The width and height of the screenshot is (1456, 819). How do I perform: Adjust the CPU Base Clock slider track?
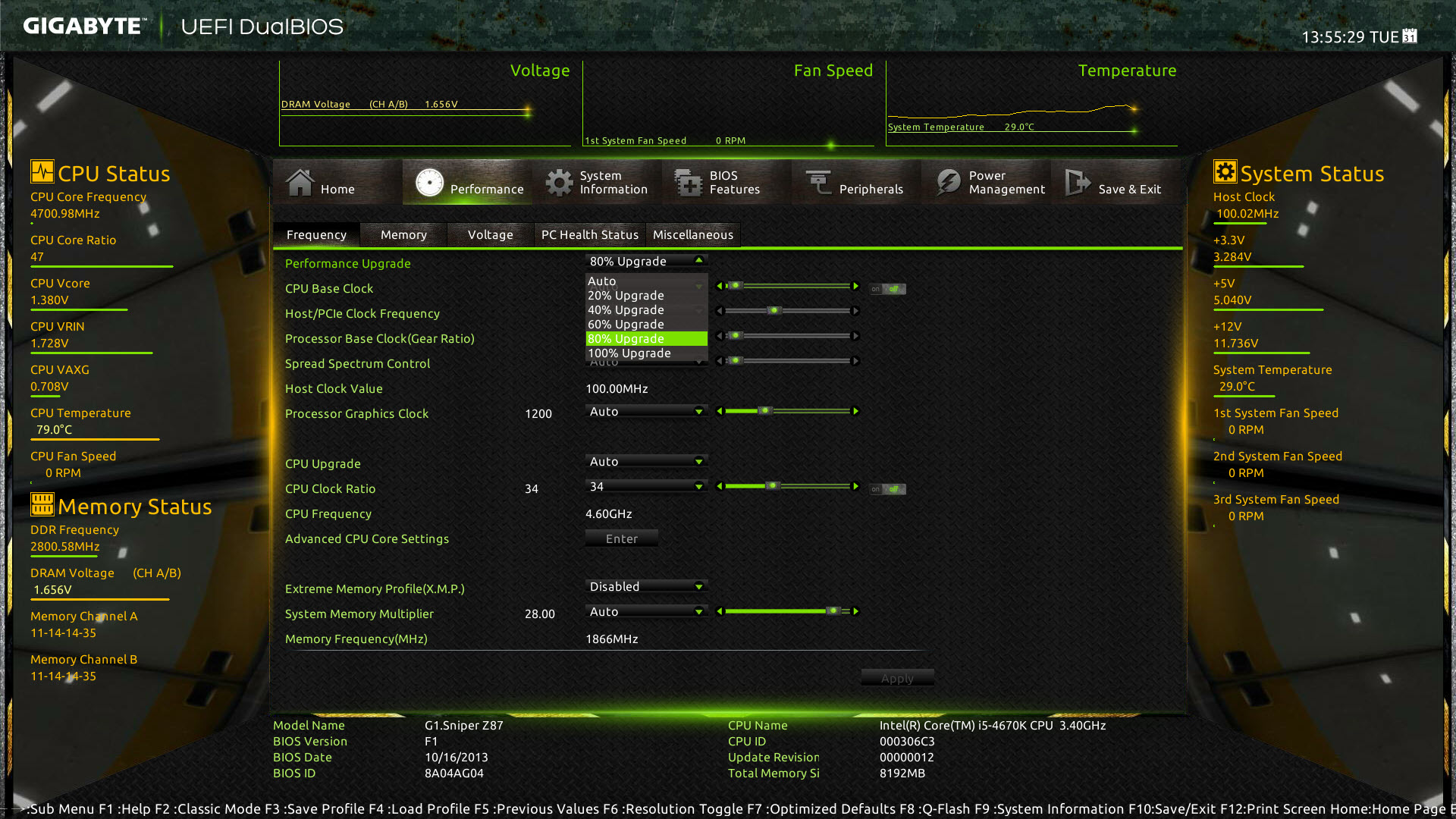[787, 286]
